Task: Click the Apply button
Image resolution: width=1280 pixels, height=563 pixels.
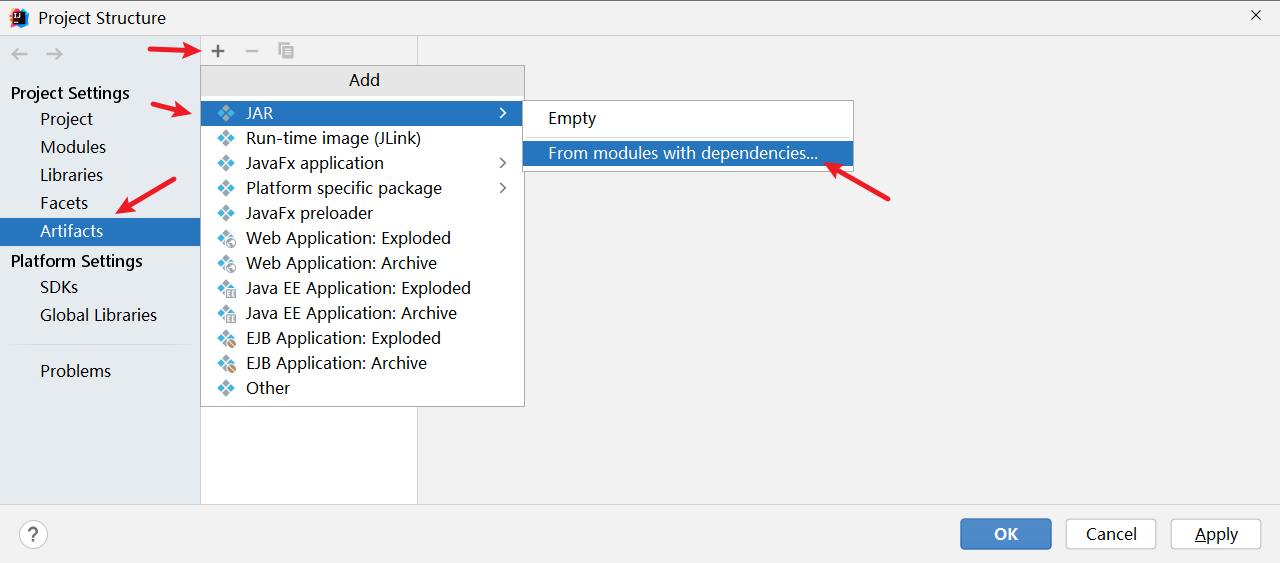Action: click(1217, 534)
